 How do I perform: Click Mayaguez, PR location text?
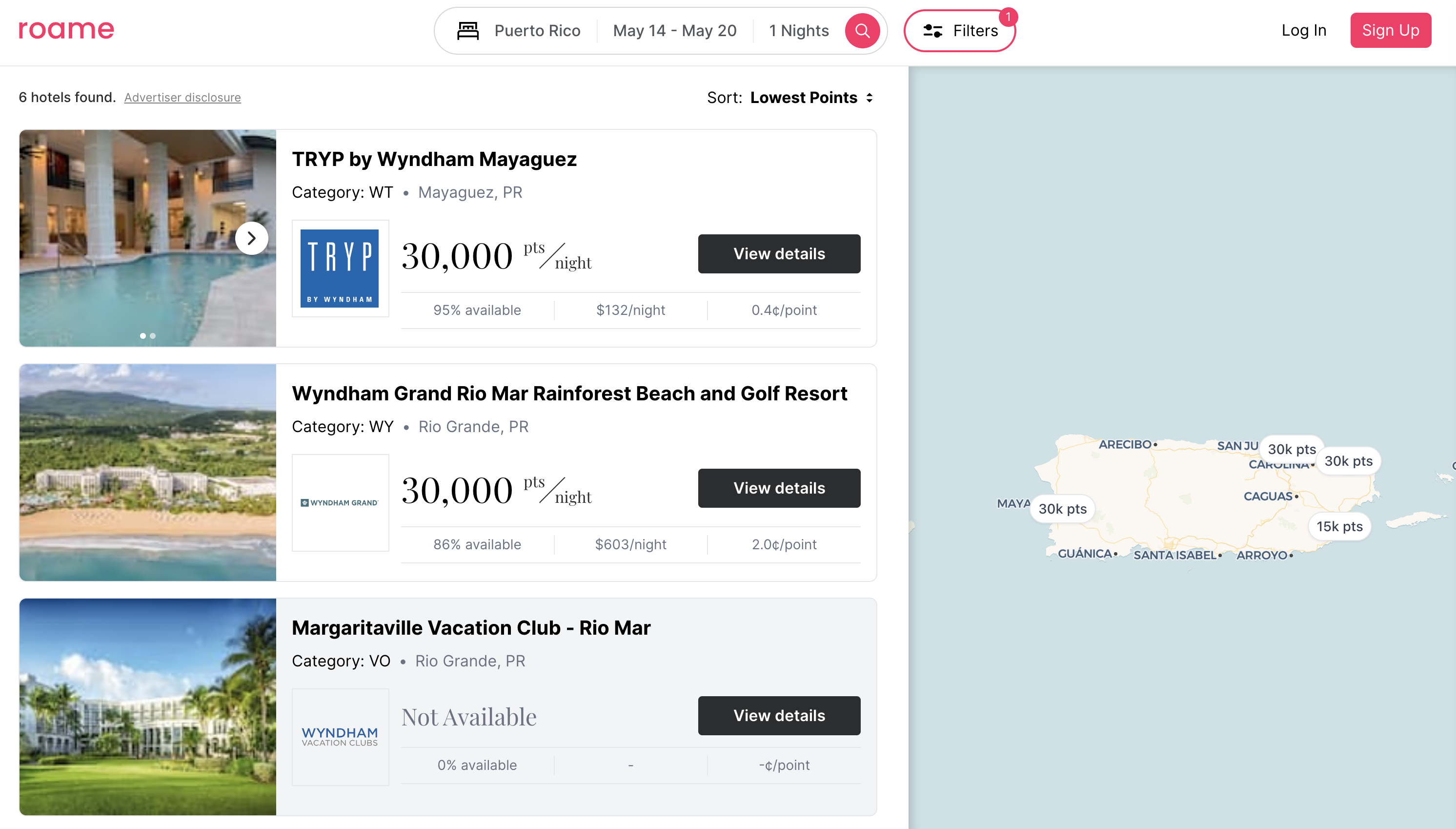coord(470,192)
